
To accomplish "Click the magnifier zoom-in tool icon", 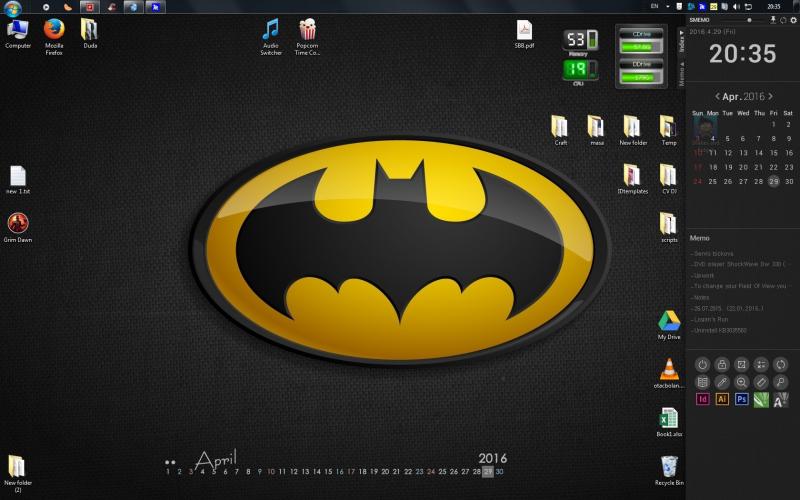I will 741,382.
